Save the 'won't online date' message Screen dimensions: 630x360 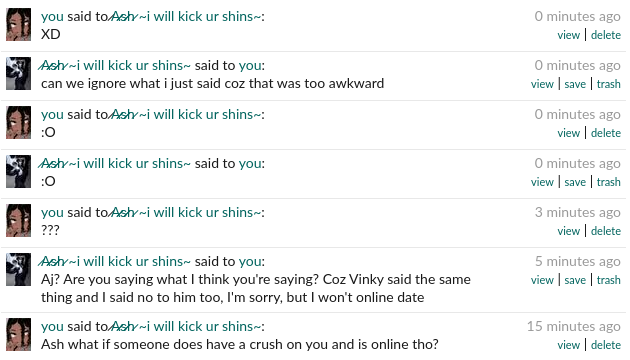coord(575,280)
